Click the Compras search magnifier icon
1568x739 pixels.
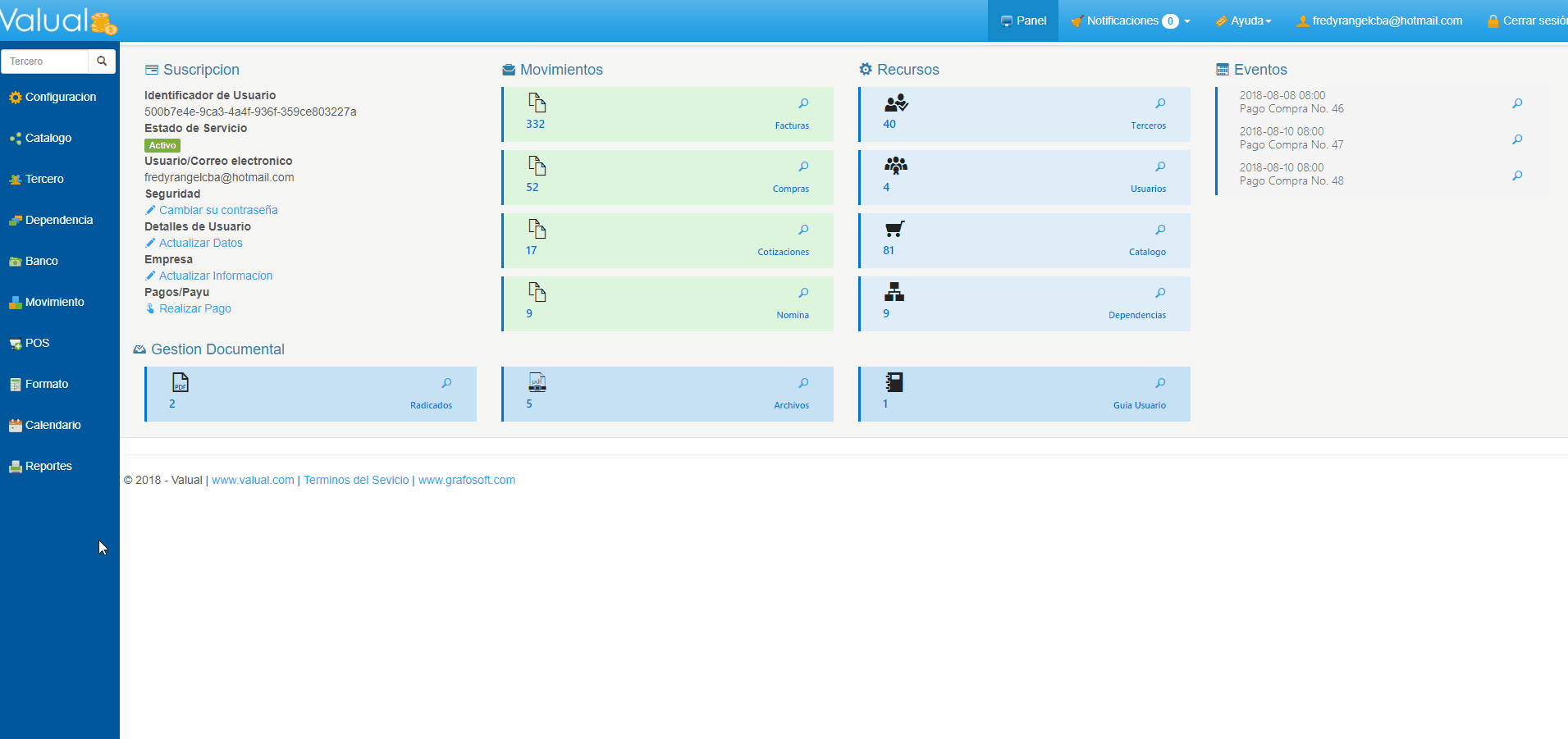tap(803, 167)
